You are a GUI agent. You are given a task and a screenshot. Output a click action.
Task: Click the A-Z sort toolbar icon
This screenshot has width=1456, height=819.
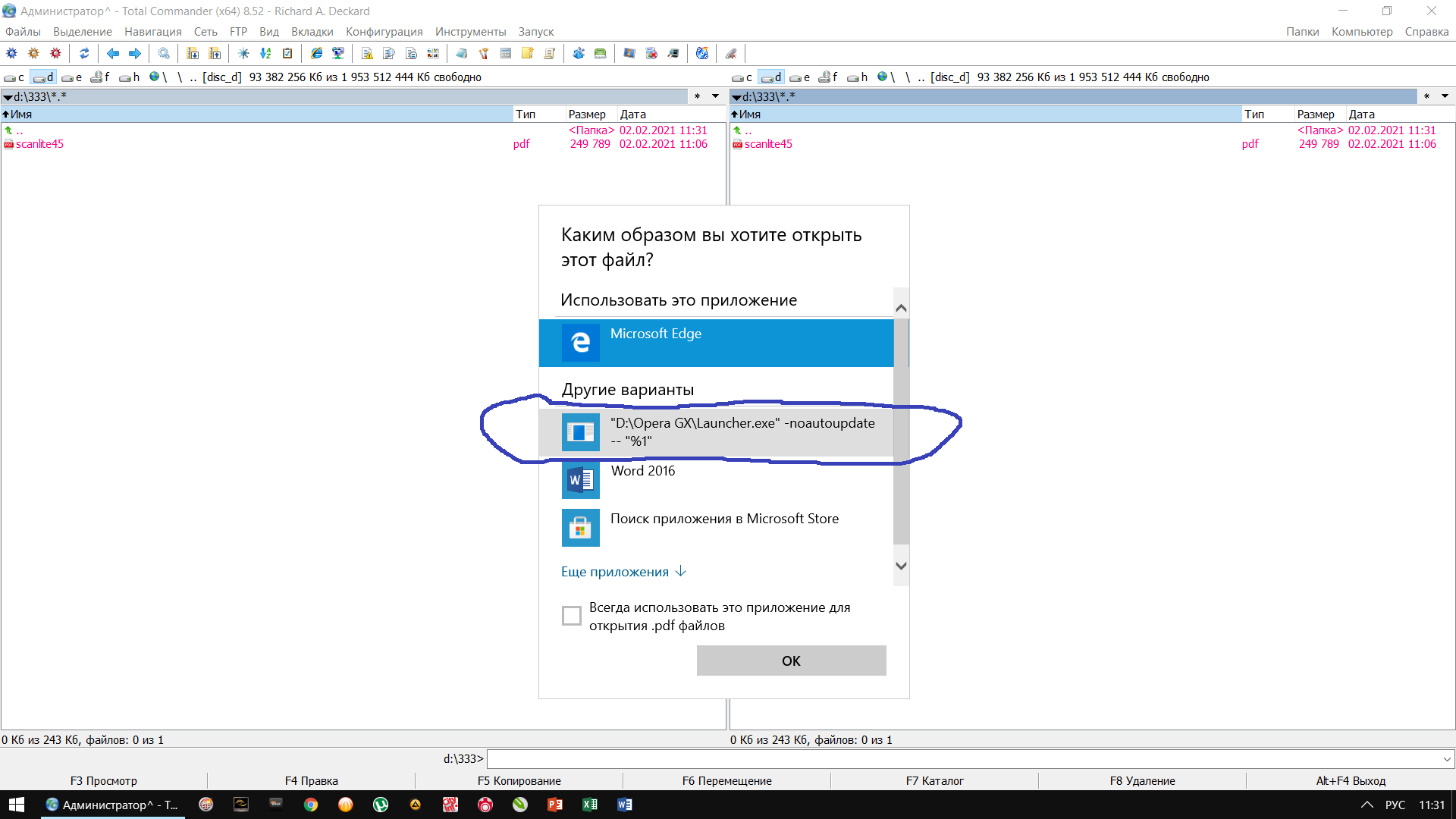click(x=265, y=53)
